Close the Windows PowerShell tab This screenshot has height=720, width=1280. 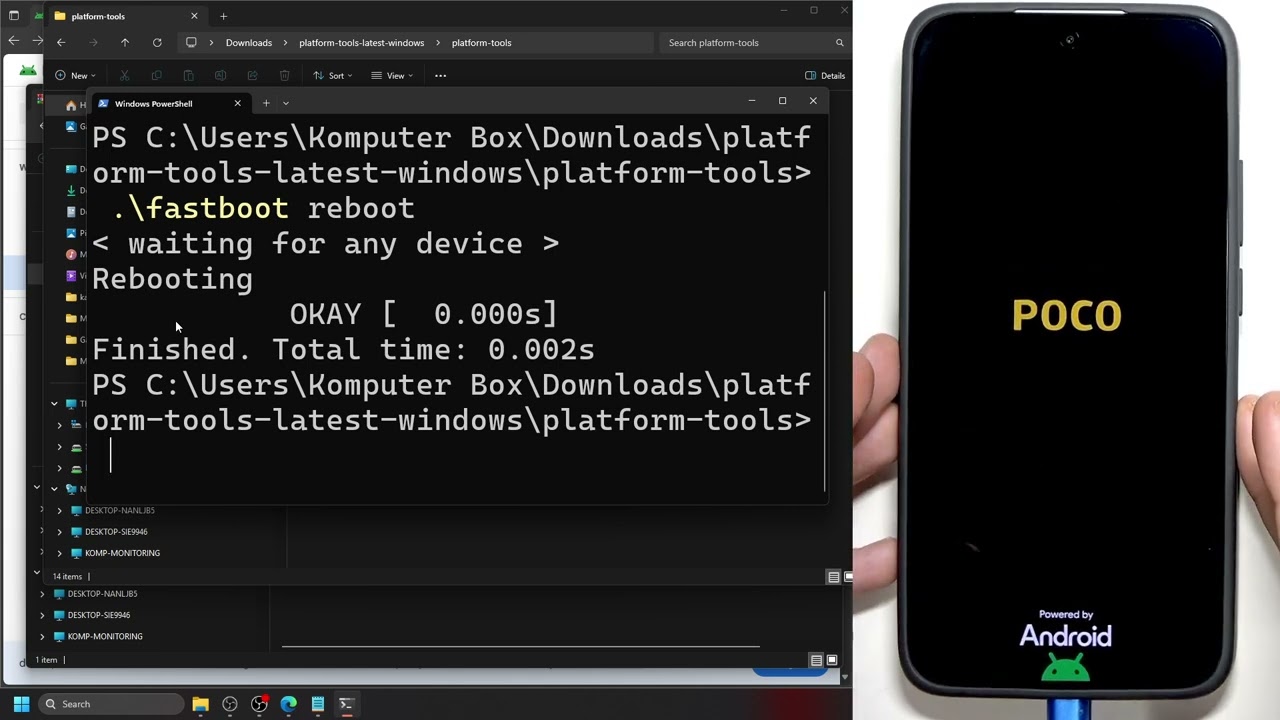tap(237, 103)
